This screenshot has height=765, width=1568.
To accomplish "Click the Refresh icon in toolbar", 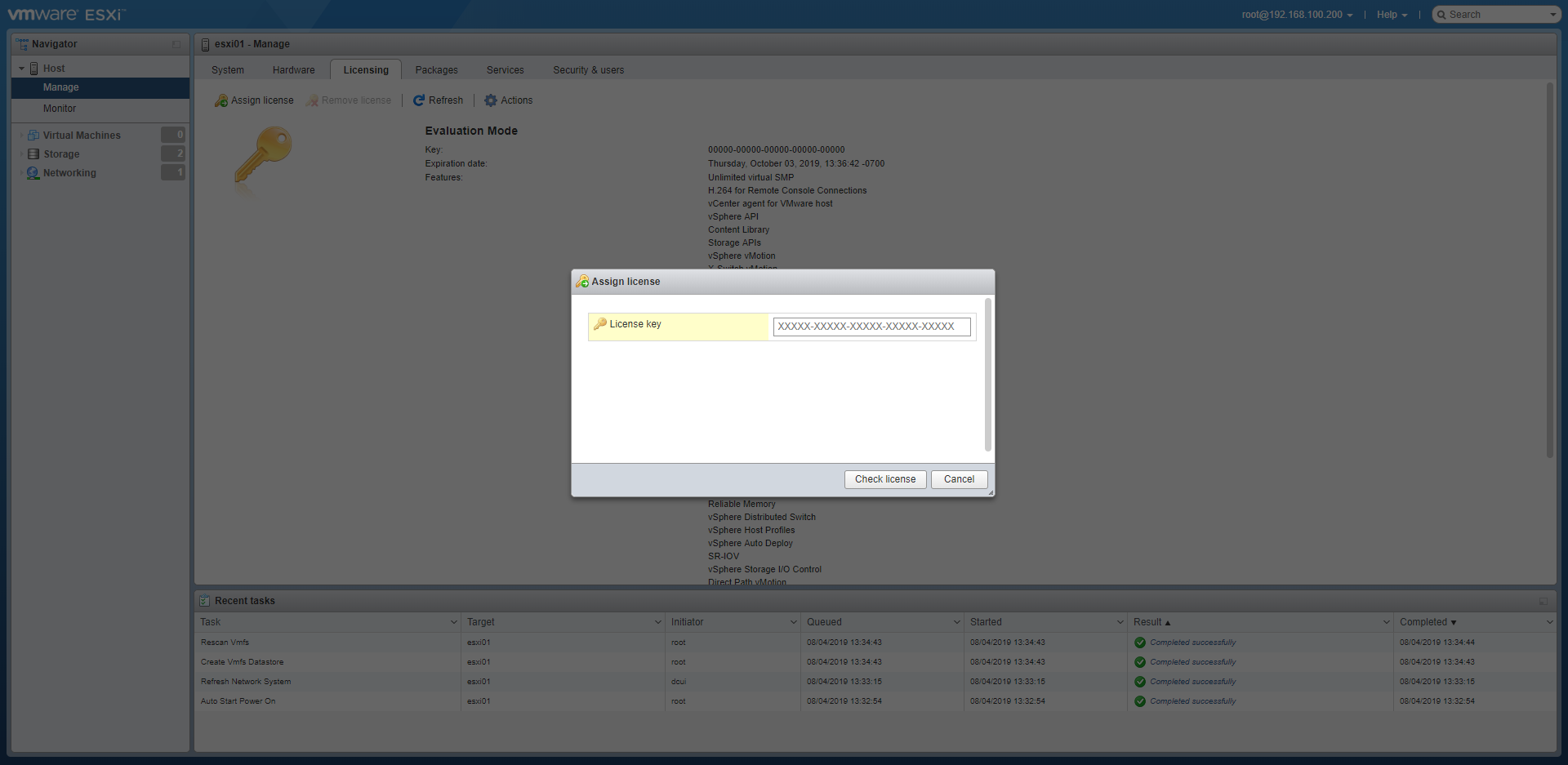I will pyautogui.click(x=419, y=100).
